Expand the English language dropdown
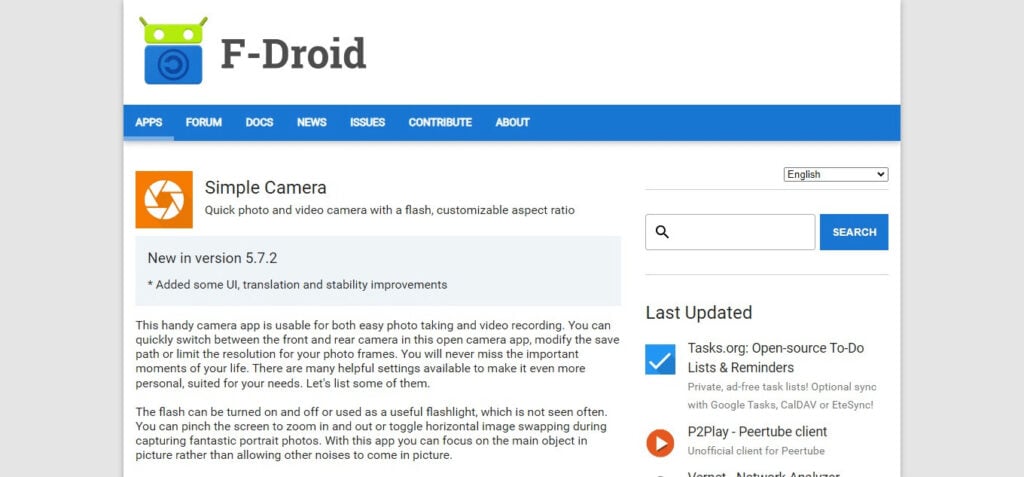 tap(836, 174)
